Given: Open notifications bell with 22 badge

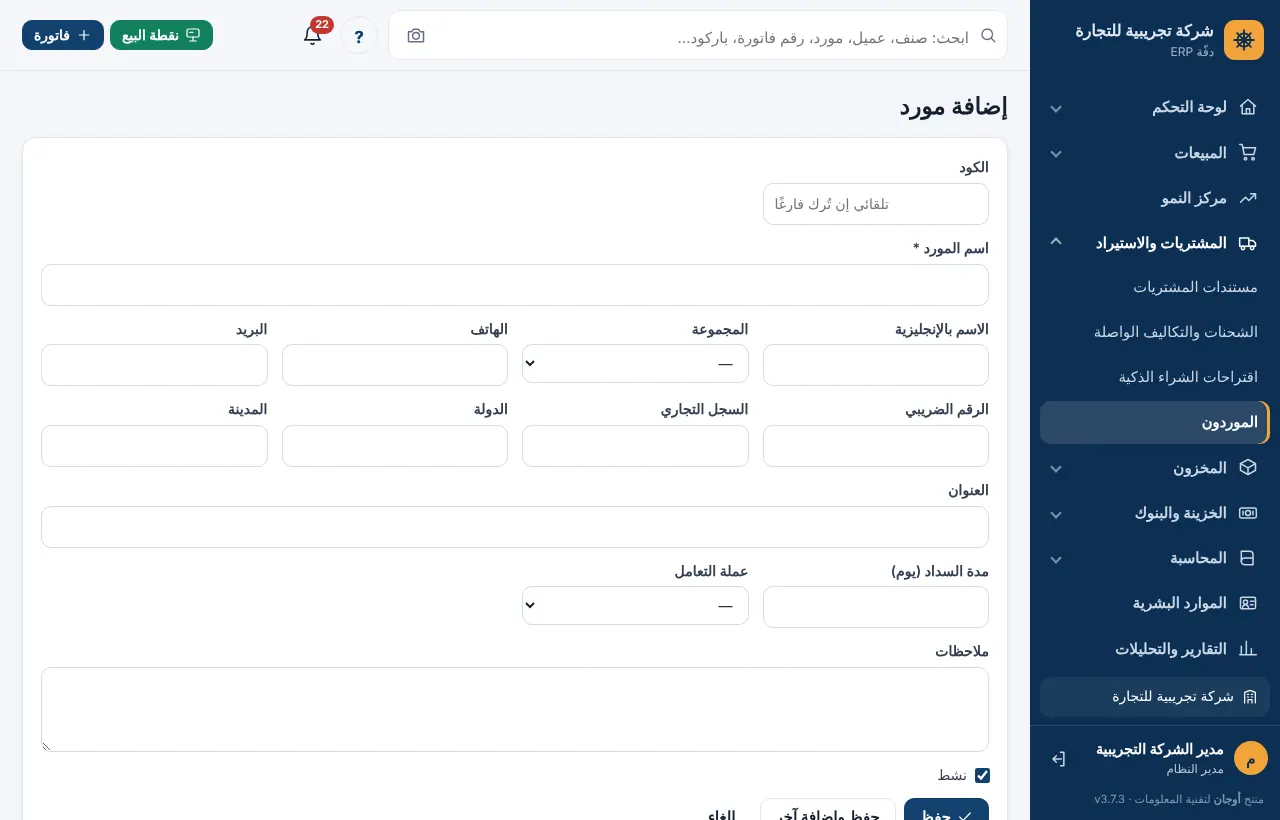Looking at the screenshot, I should [313, 35].
